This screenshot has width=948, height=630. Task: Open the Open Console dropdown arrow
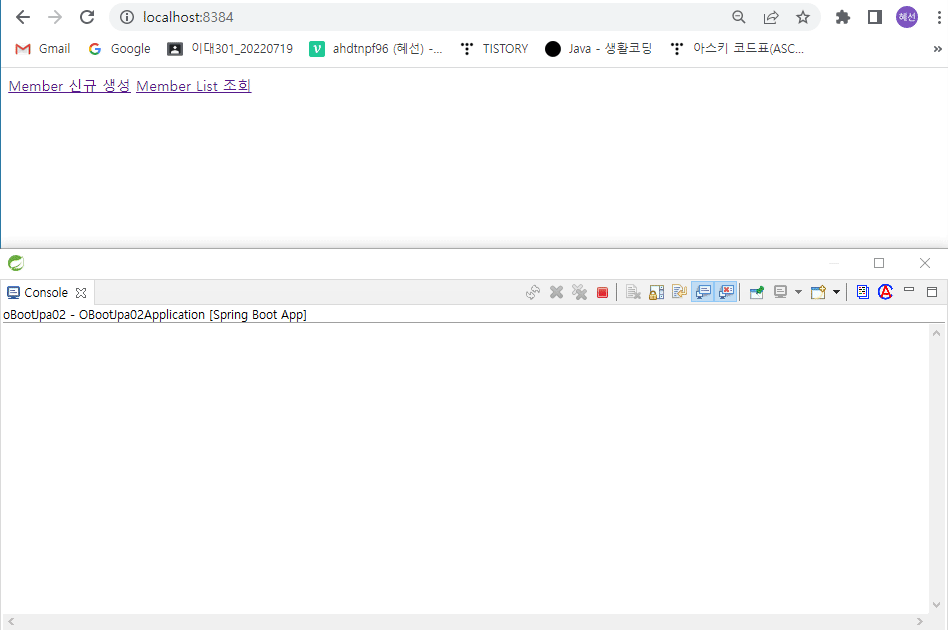(836, 293)
